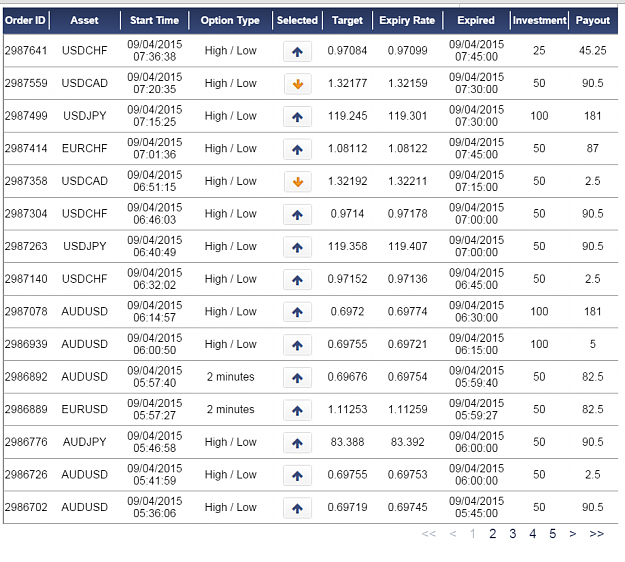The image size is (625, 562).
Task: Click the up arrow icon for order 2986892
Action: [x=297, y=378]
